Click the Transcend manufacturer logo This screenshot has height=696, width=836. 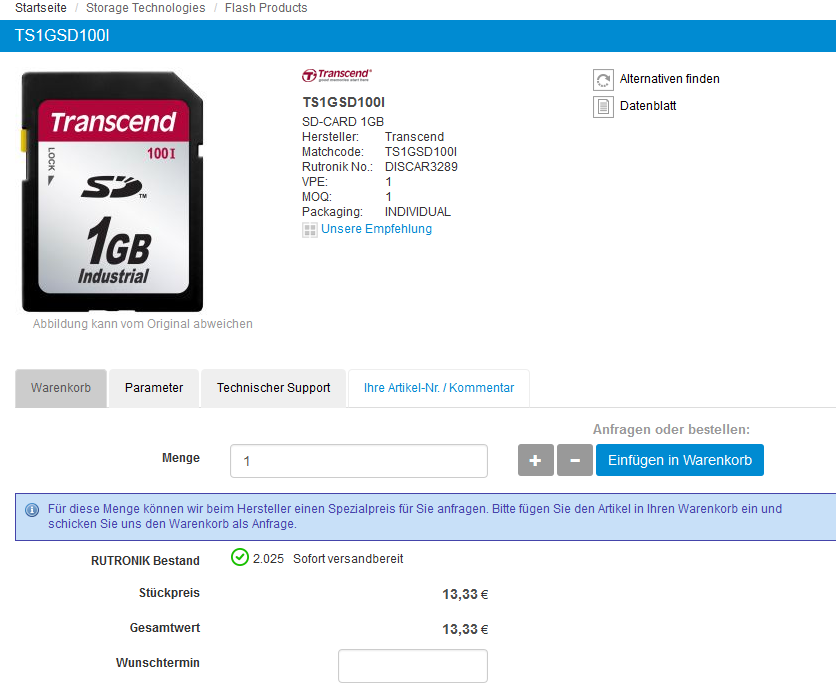(336, 75)
